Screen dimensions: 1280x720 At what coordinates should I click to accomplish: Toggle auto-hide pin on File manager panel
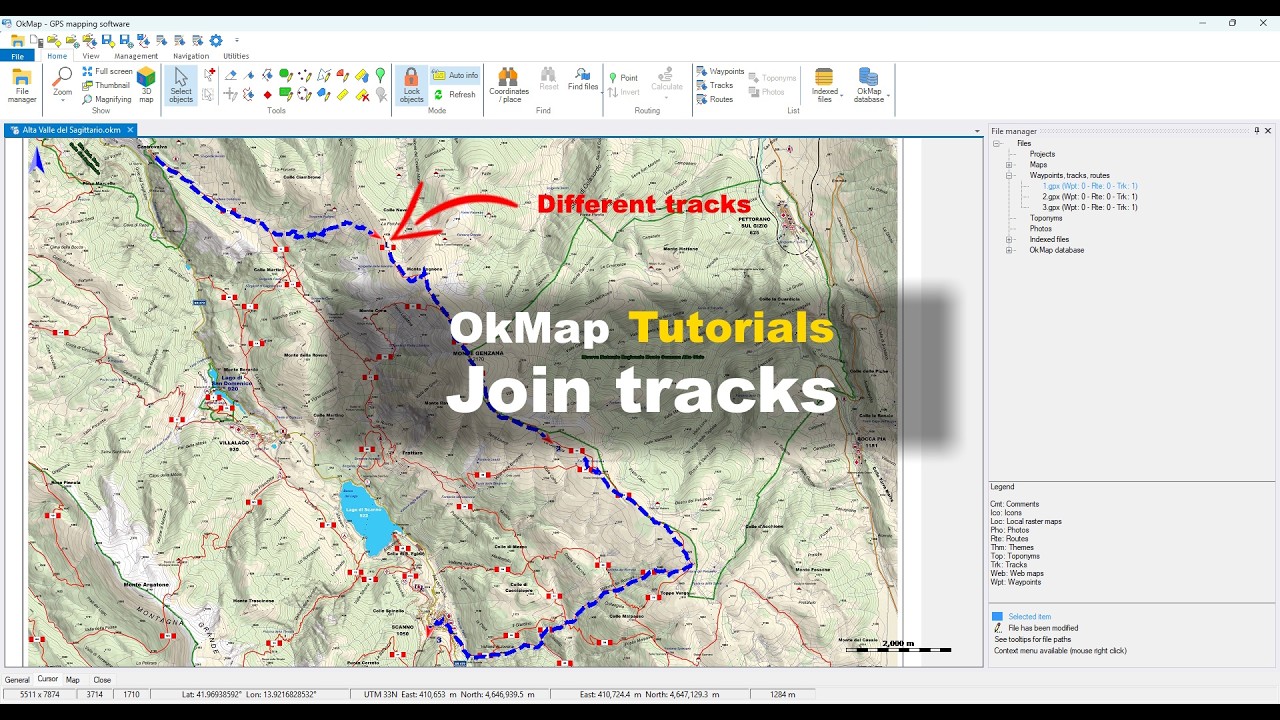click(1257, 131)
